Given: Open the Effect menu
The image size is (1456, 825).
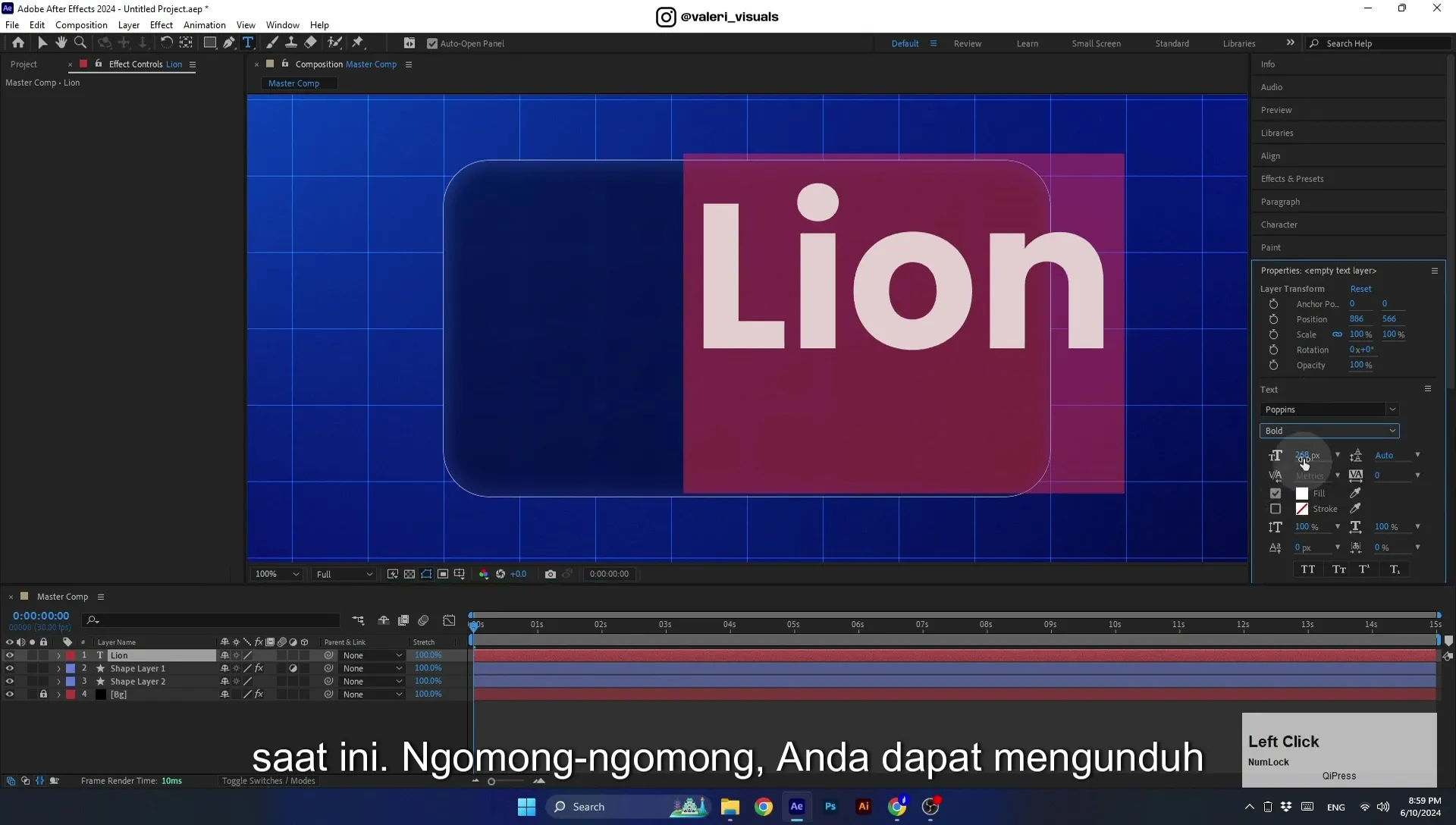Looking at the screenshot, I should pyautogui.click(x=162, y=25).
